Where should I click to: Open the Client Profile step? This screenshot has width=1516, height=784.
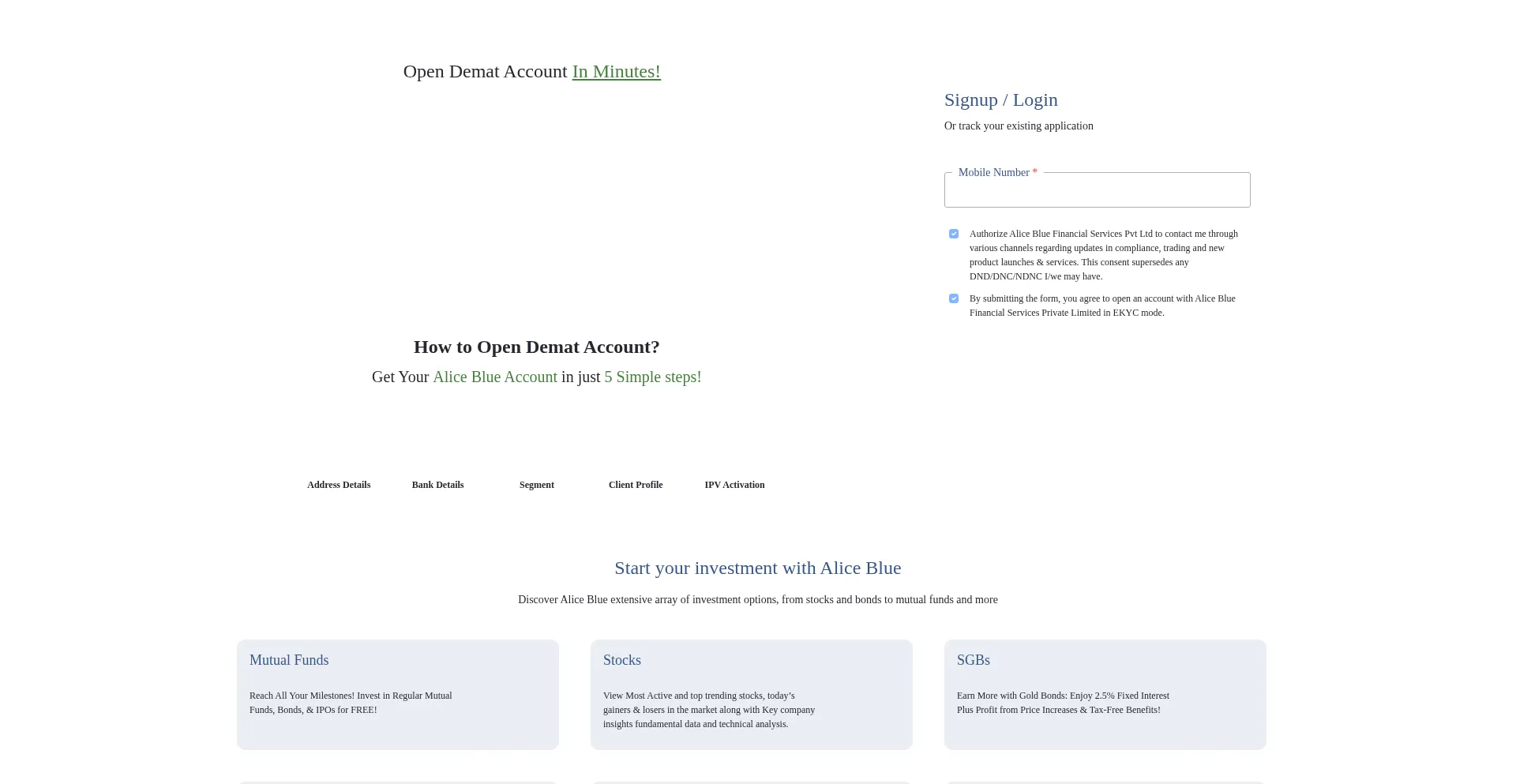click(636, 485)
